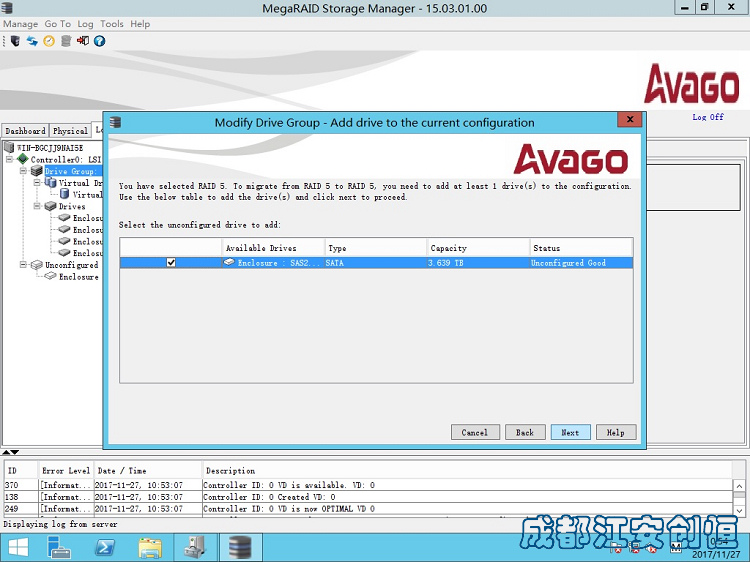The image size is (750, 562).
Task: Click the log scrollbar up arrow
Action: (x=739, y=486)
